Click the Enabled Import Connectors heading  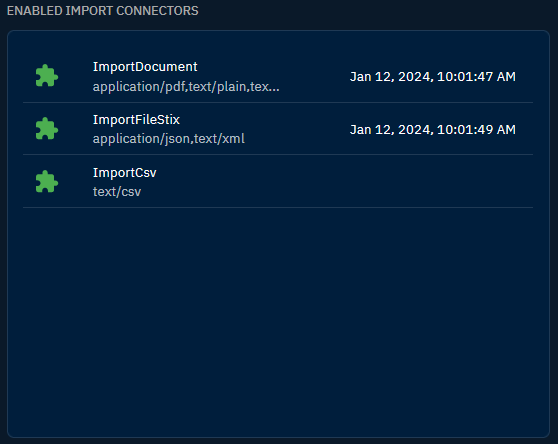[x=102, y=11]
